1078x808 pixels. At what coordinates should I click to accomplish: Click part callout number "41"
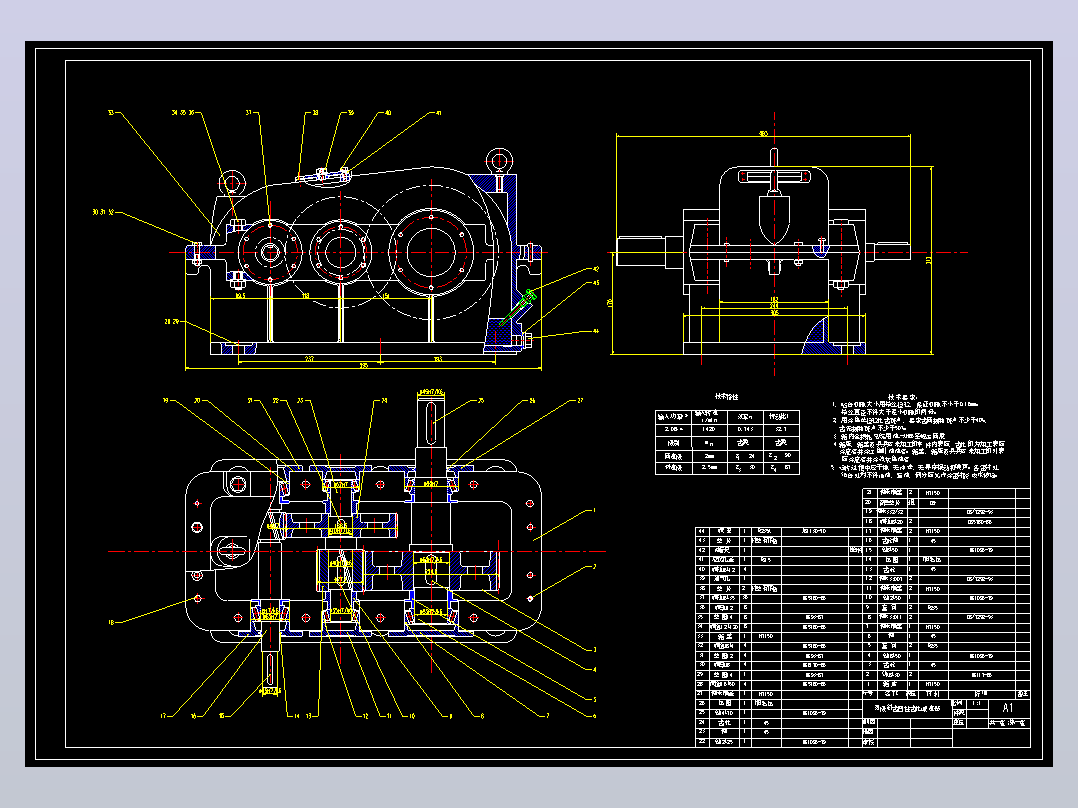(438, 113)
